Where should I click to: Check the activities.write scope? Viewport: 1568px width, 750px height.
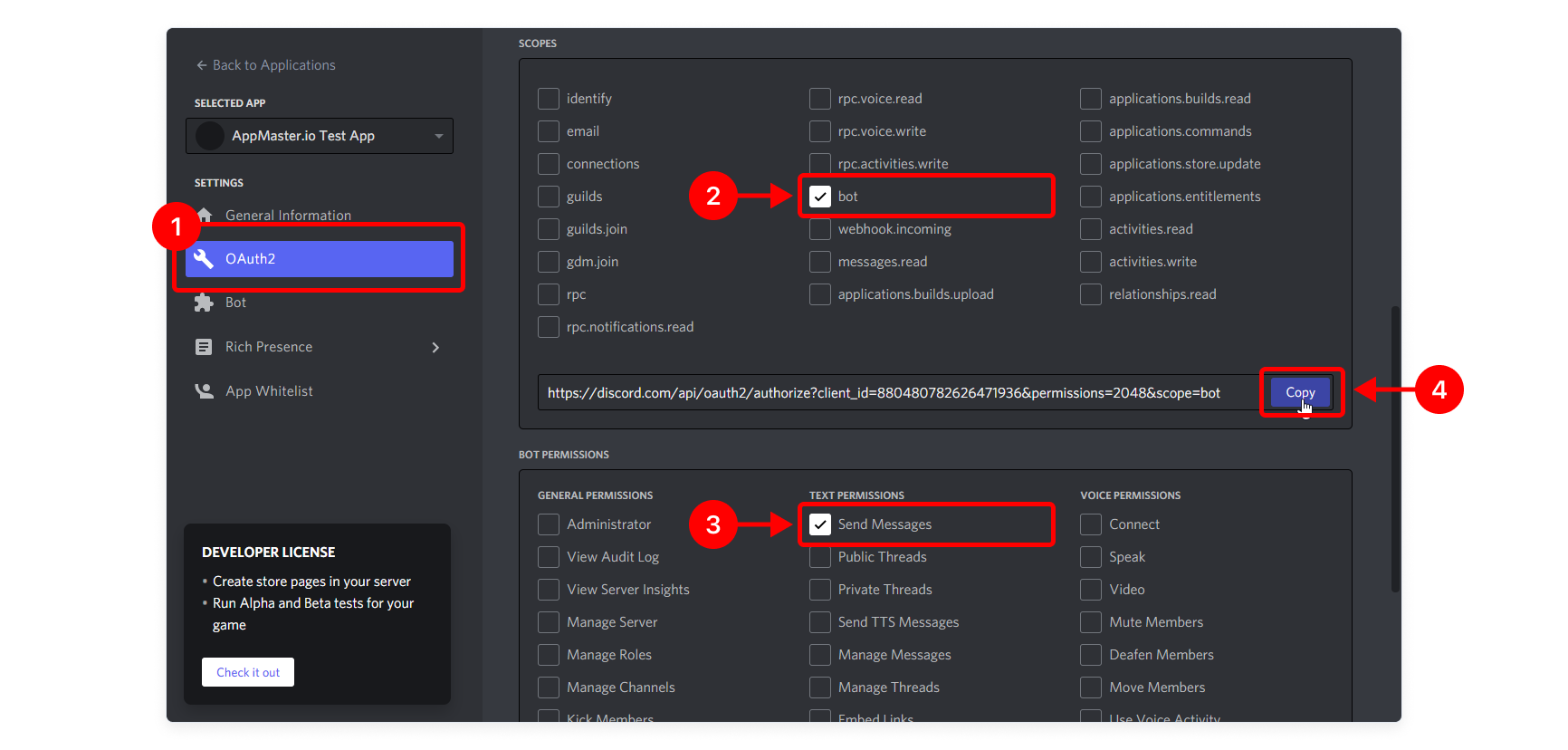click(x=1091, y=262)
